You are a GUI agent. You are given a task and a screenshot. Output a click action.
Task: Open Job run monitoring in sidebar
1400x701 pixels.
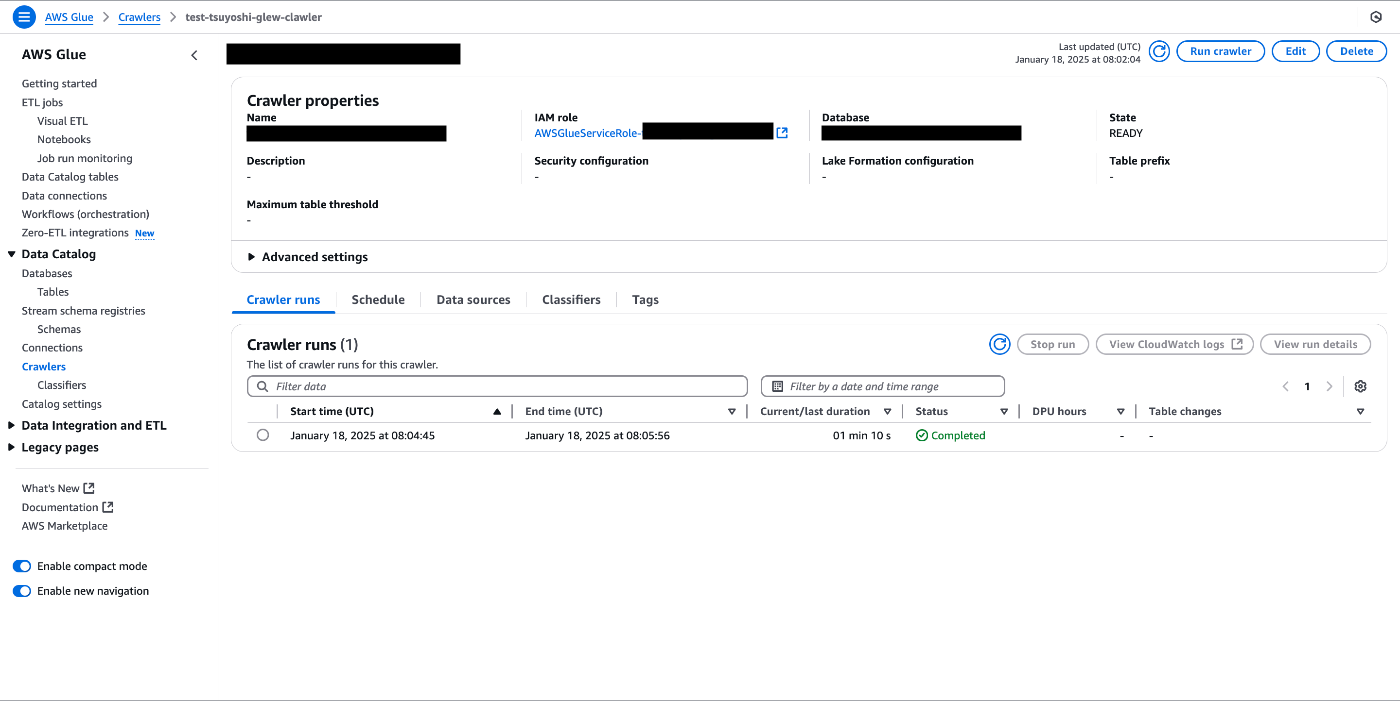tap(85, 158)
